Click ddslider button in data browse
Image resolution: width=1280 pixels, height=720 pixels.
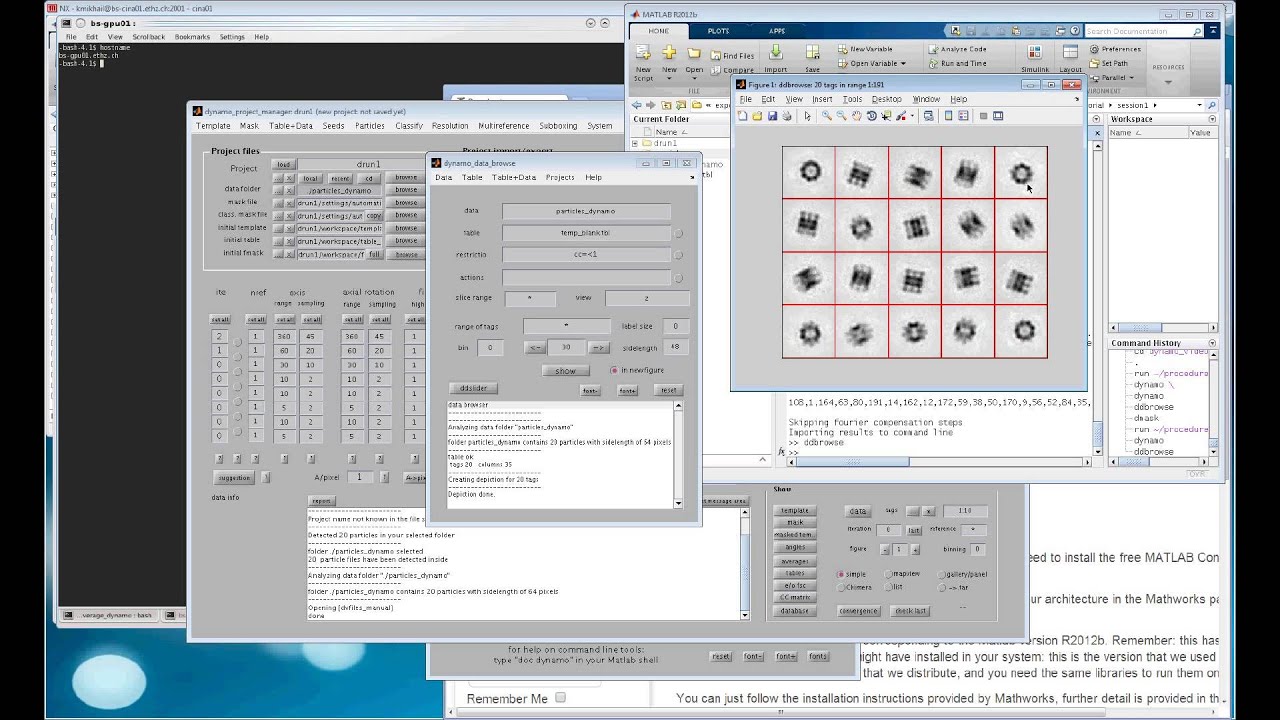[x=473, y=389]
